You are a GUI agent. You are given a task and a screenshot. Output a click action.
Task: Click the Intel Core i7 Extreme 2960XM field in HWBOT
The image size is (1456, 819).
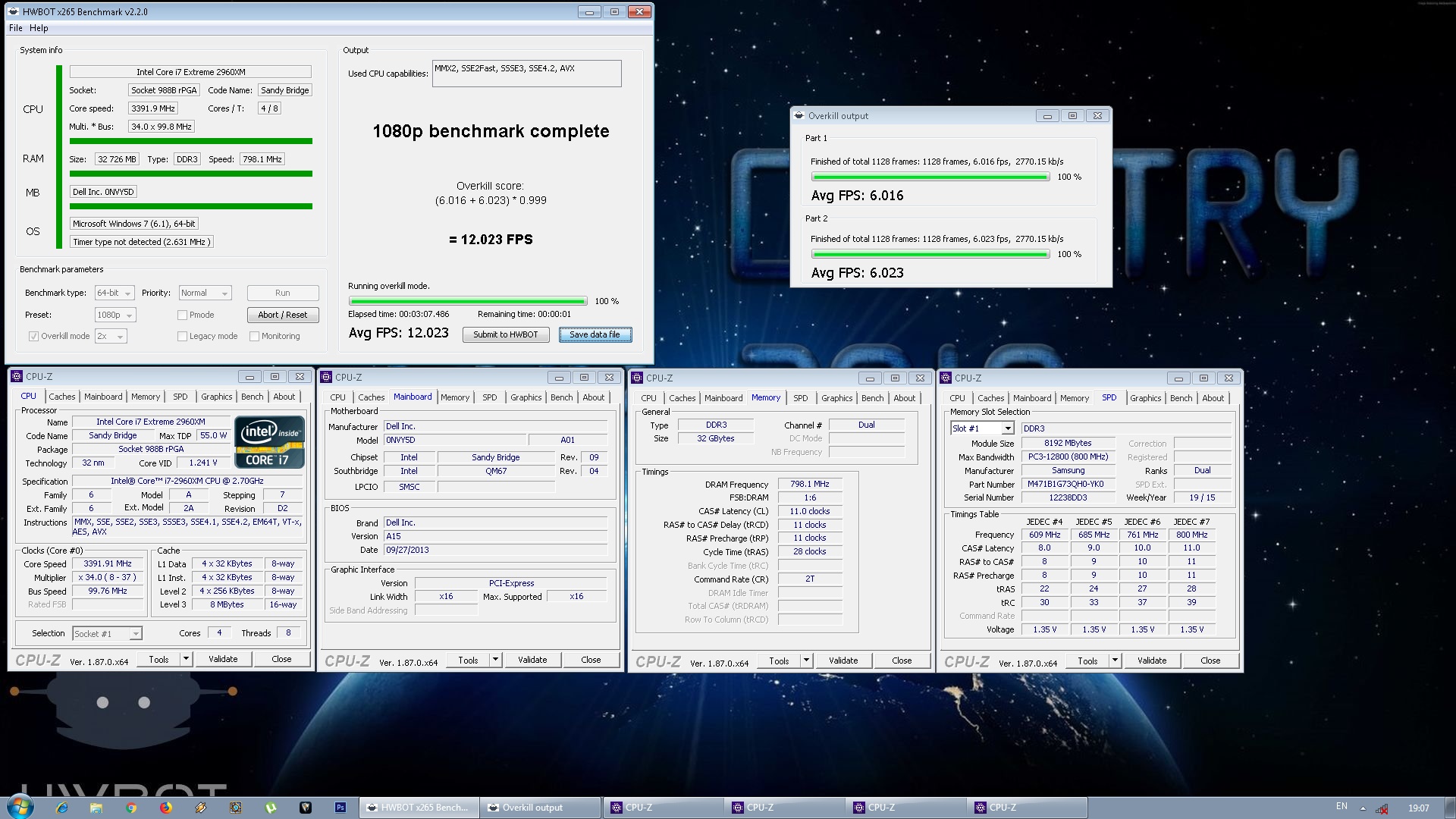click(190, 72)
